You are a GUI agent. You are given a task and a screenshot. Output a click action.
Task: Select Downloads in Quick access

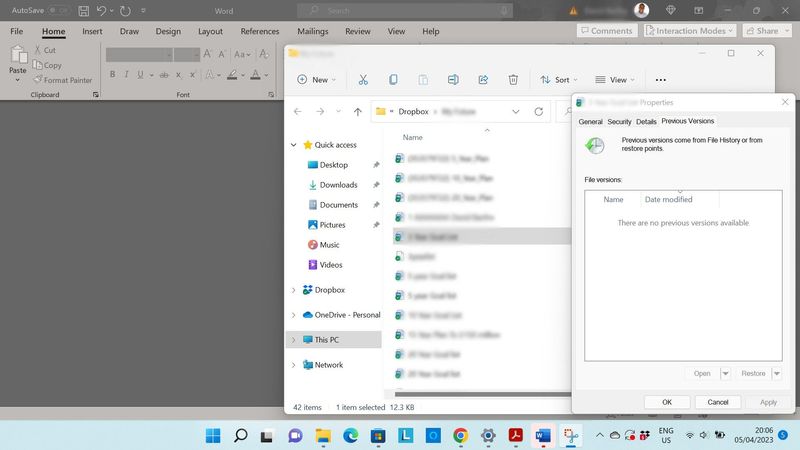click(338, 185)
